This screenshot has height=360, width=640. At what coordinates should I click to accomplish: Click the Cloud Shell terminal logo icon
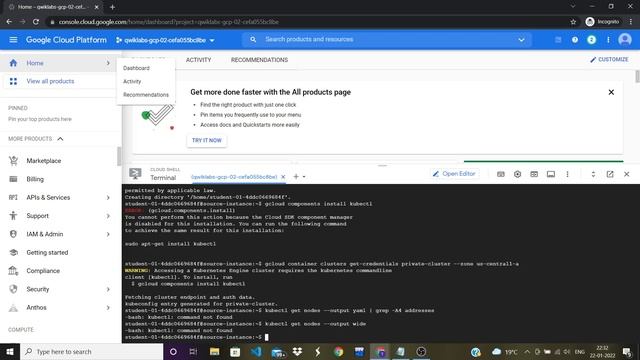click(x=135, y=174)
